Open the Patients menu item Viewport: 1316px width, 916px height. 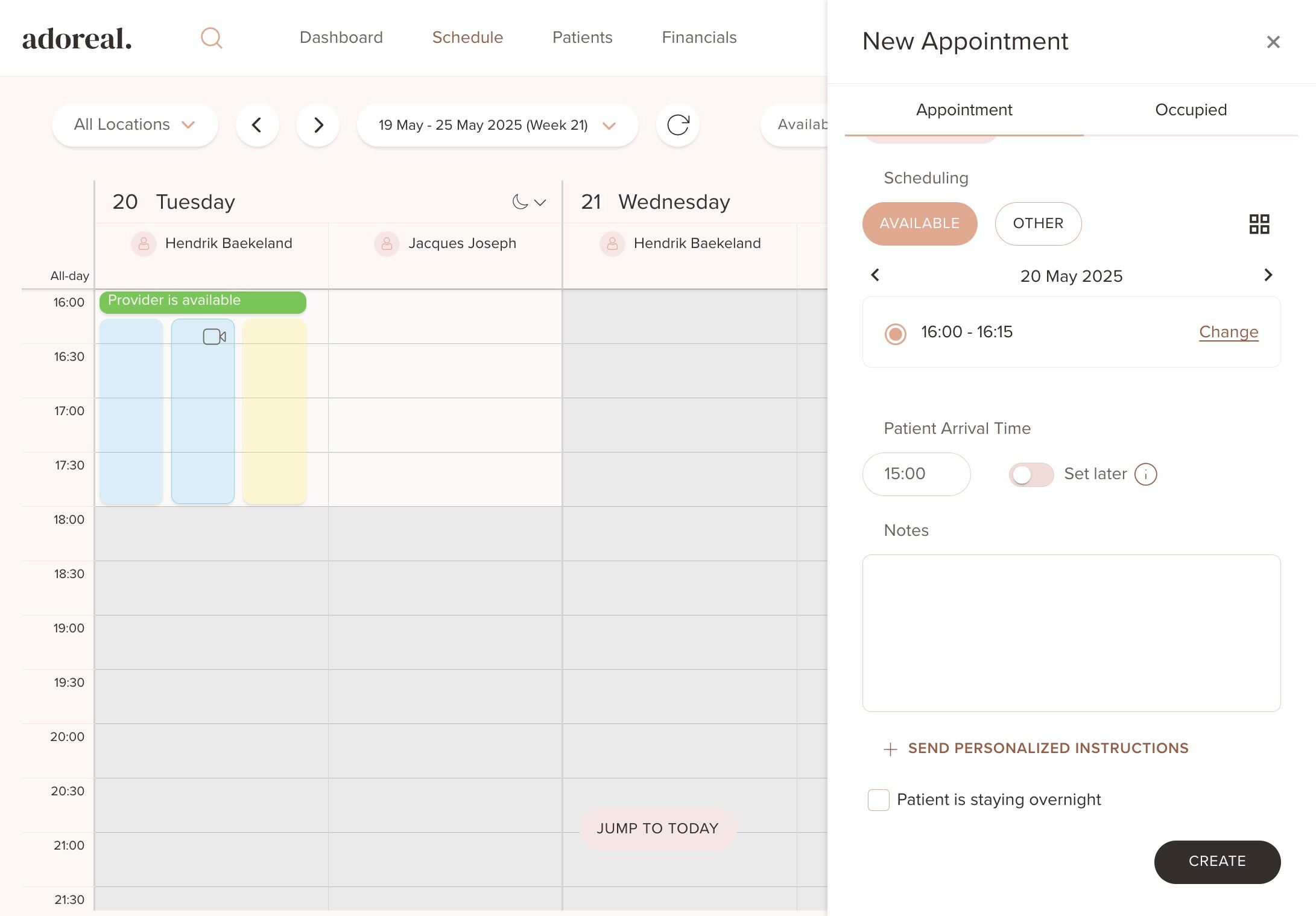click(582, 37)
